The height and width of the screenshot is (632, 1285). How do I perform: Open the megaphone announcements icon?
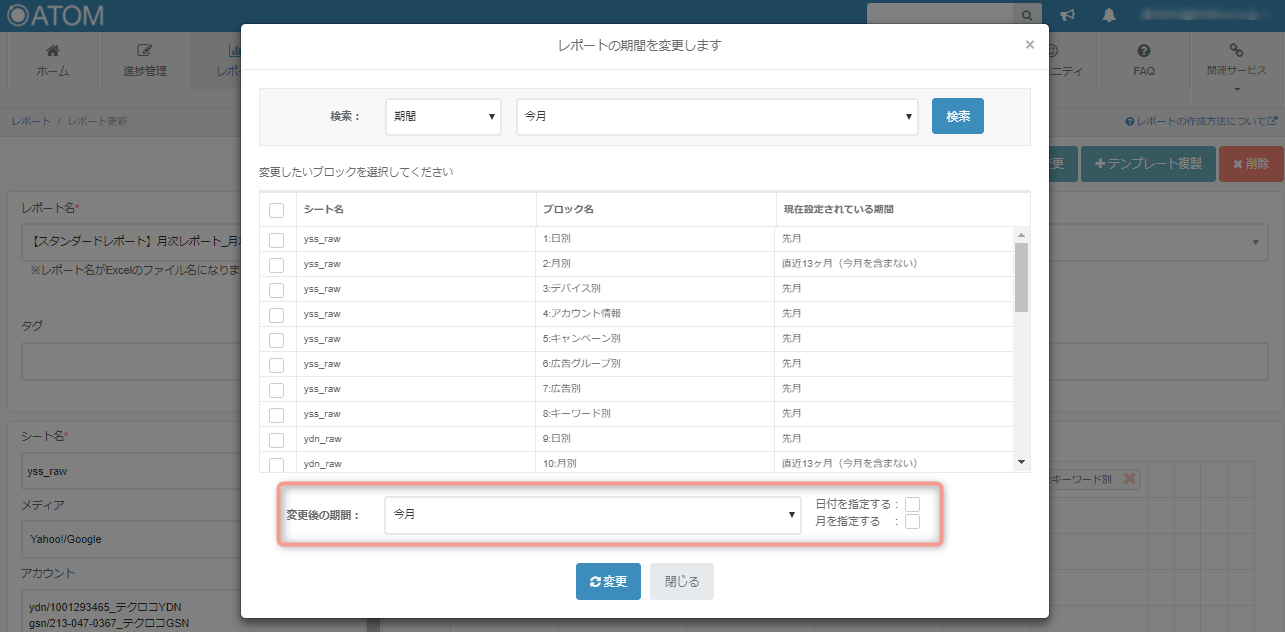click(1068, 15)
